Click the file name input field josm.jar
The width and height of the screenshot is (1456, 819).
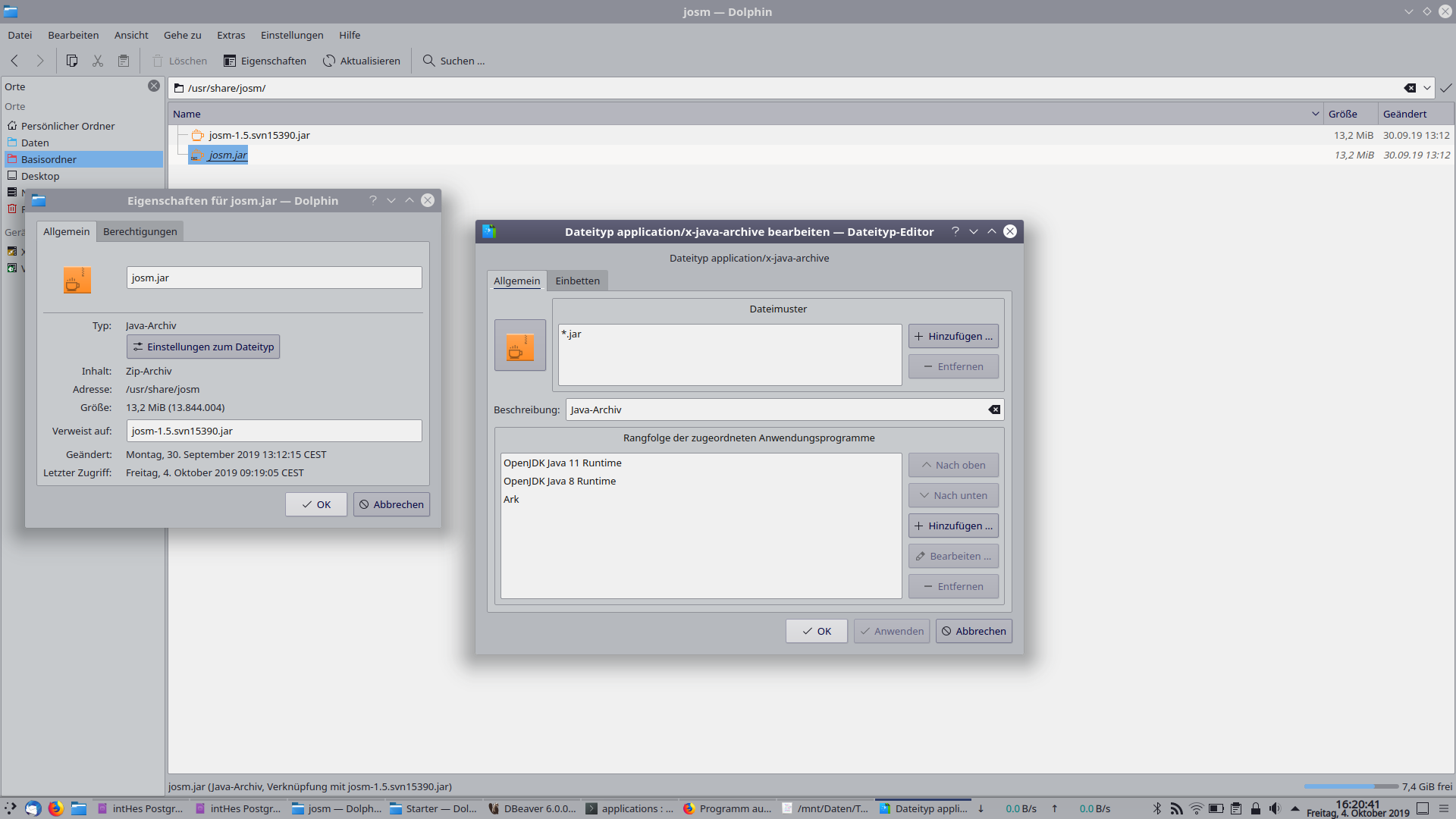point(274,278)
